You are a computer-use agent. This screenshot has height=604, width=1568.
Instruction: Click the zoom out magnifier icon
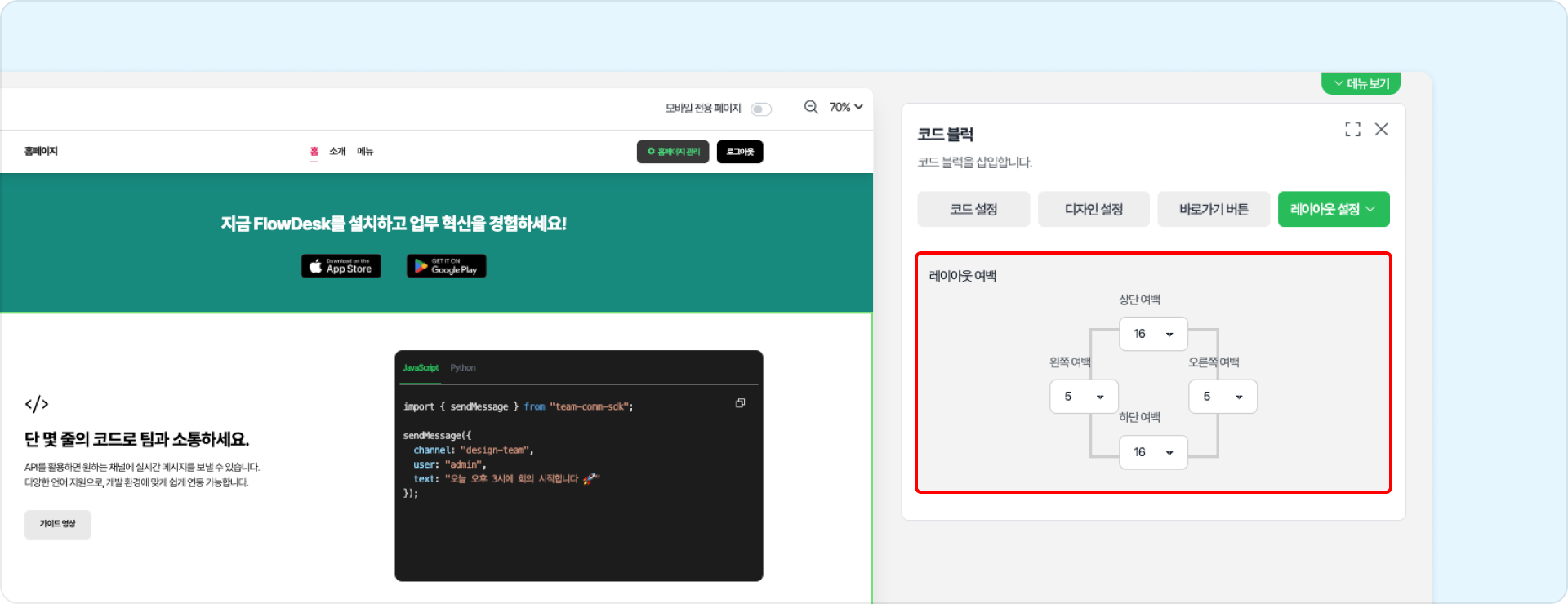(811, 107)
